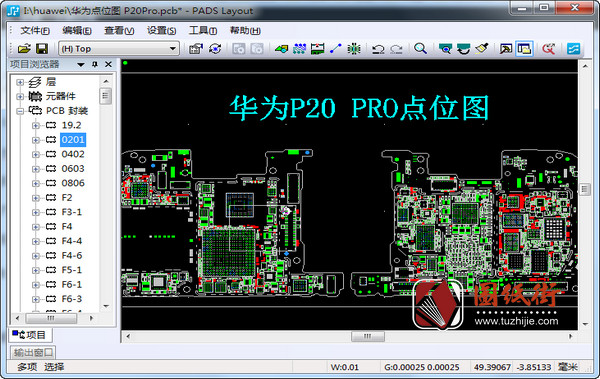Select the F4-4 footprint item
The height and width of the screenshot is (379, 600).
point(72,241)
